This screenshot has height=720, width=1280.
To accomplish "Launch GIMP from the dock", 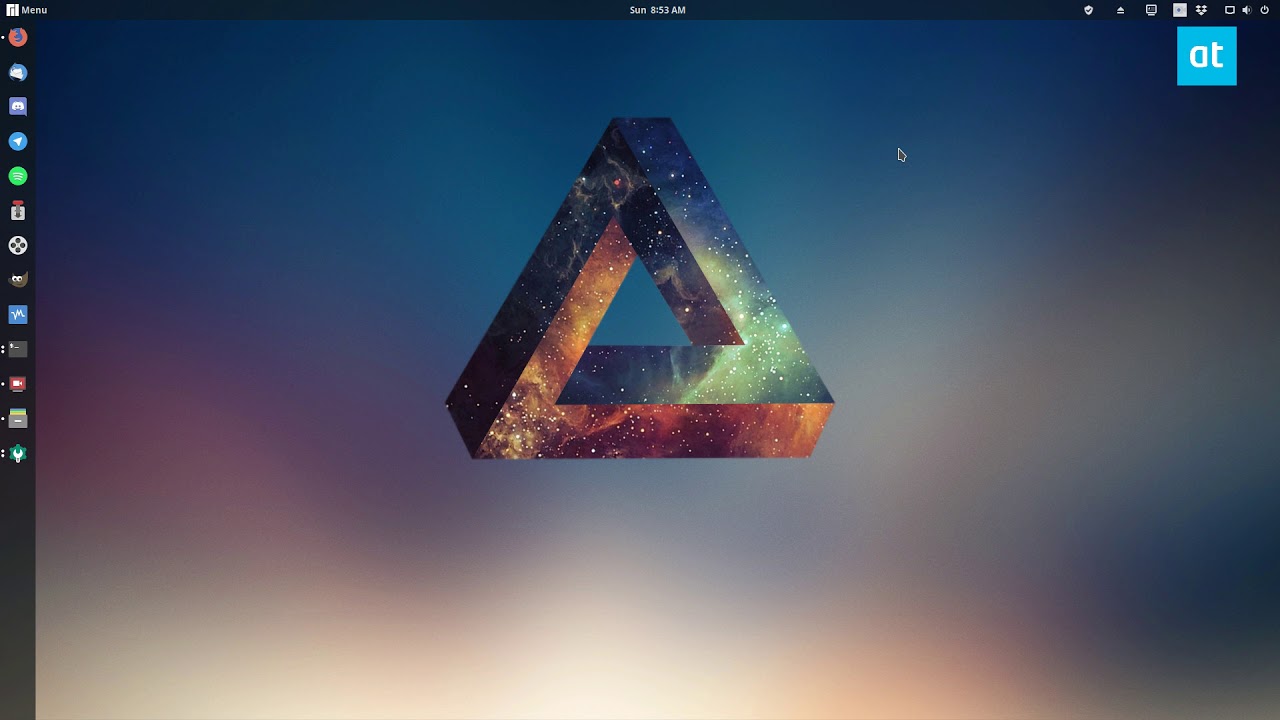I will coord(18,280).
